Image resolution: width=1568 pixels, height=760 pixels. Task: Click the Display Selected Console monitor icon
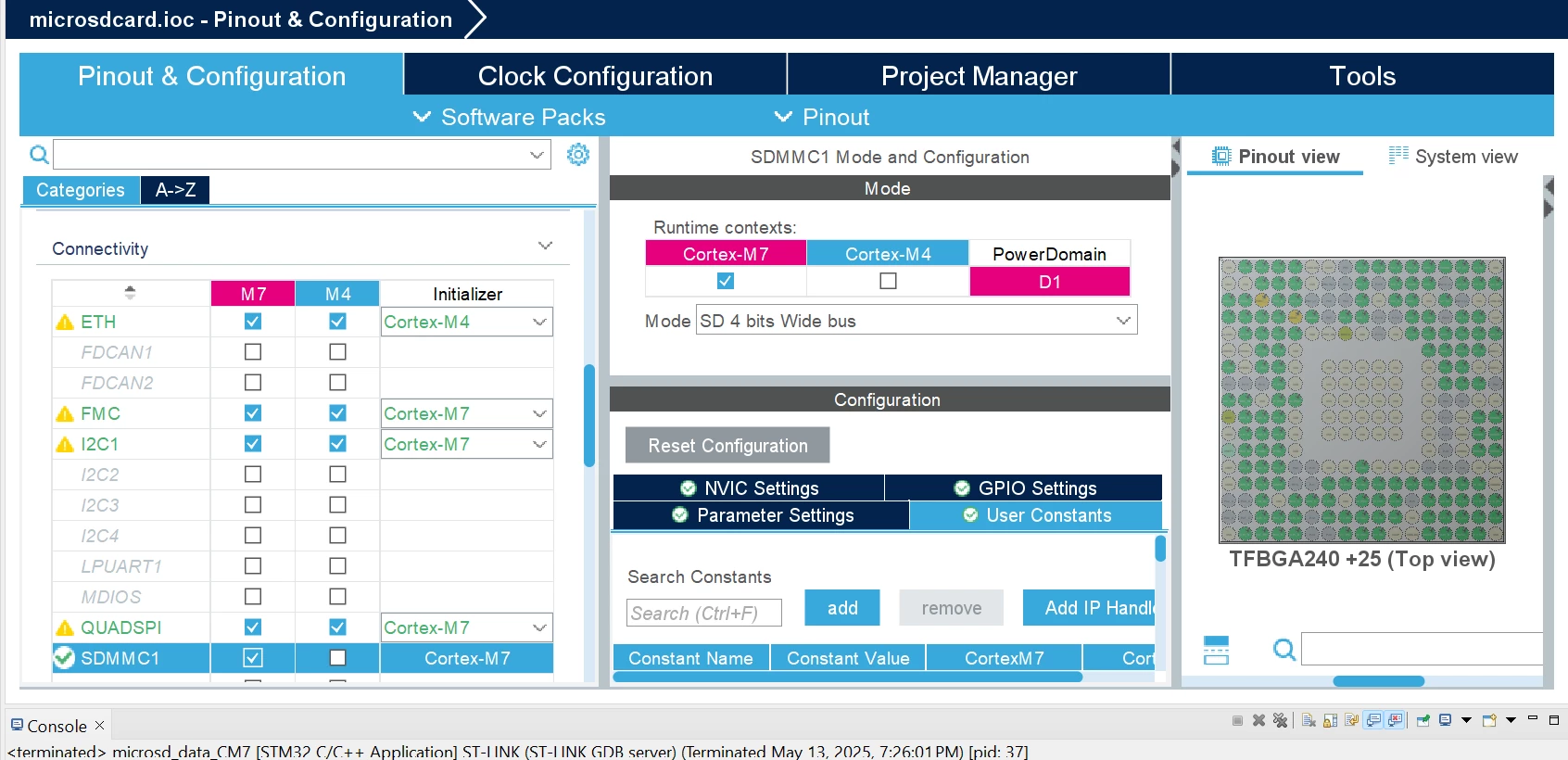tap(1446, 720)
